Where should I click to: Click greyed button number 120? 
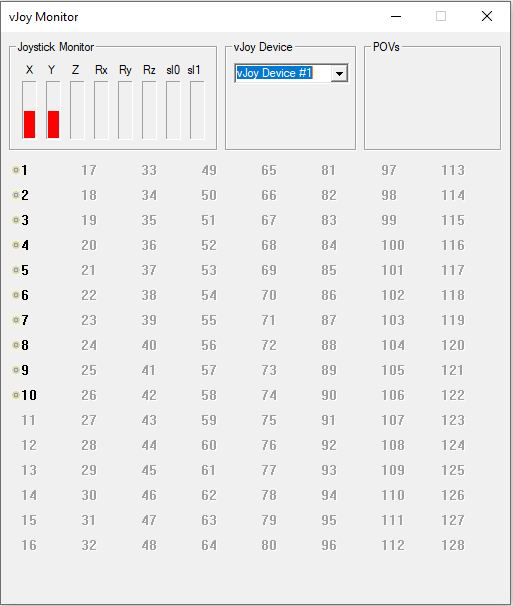tap(453, 345)
